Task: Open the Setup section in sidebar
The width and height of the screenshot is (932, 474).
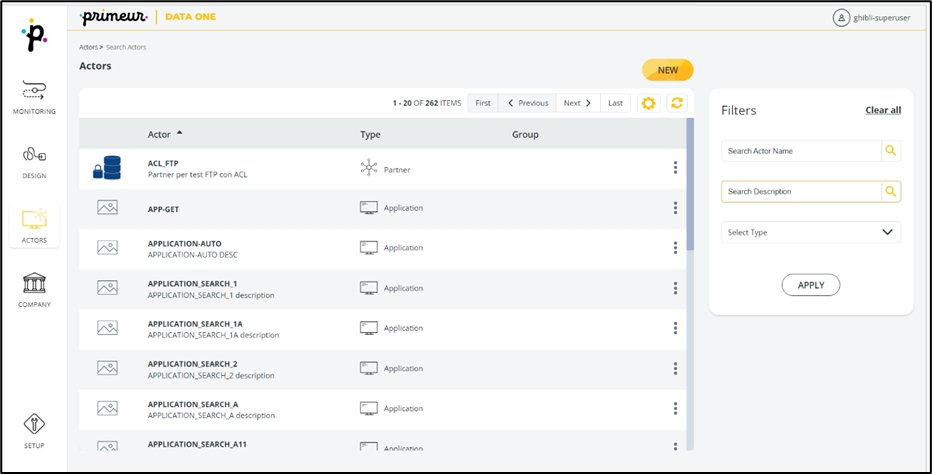Action: [34, 428]
